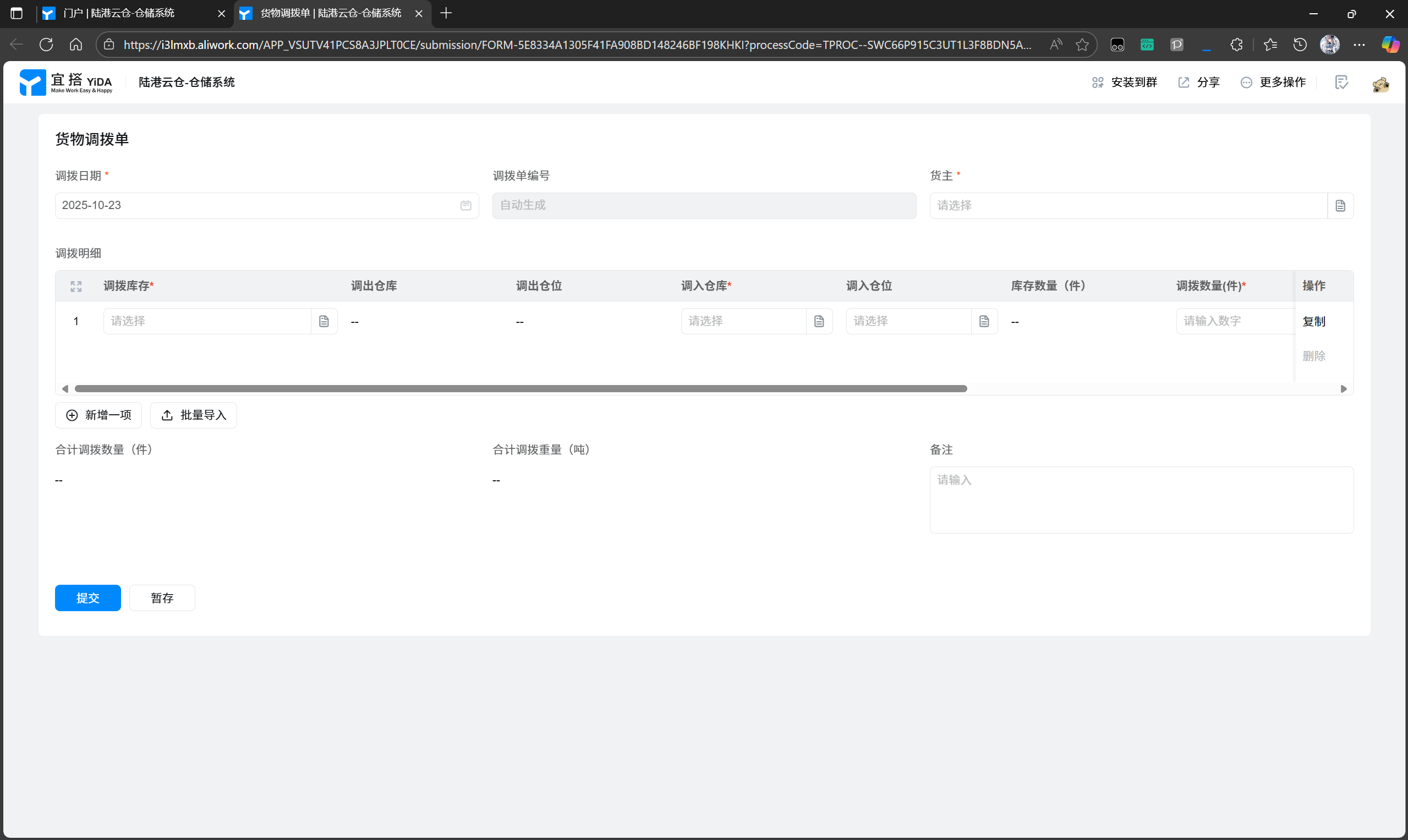Click the task list icon in header
The height and width of the screenshot is (840, 1408).
[x=1341, y=83]
